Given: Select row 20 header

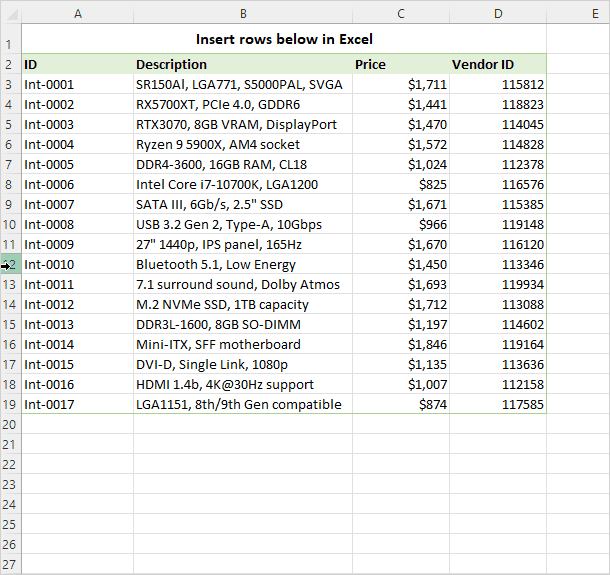Looking at the screenshot, I should point(9,424).
